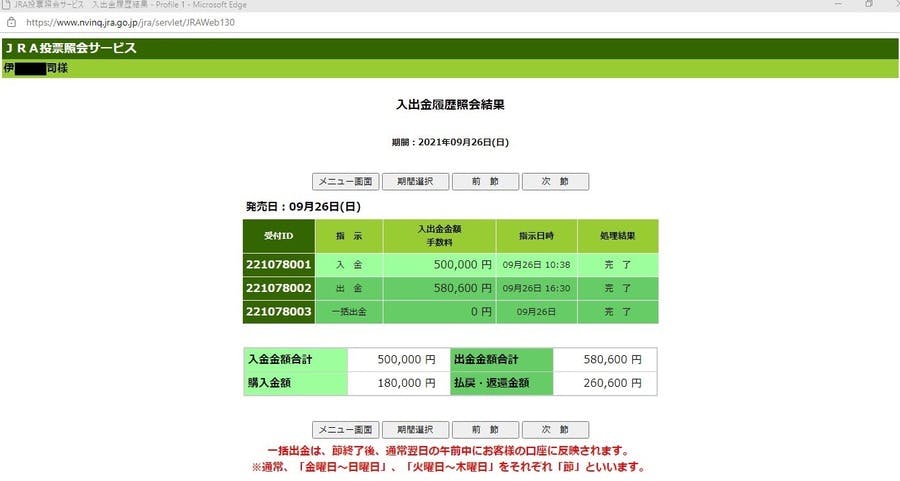The image size is (900, 481).
Task: Select the lower 期間選択 button
Action: coord(415,429)
